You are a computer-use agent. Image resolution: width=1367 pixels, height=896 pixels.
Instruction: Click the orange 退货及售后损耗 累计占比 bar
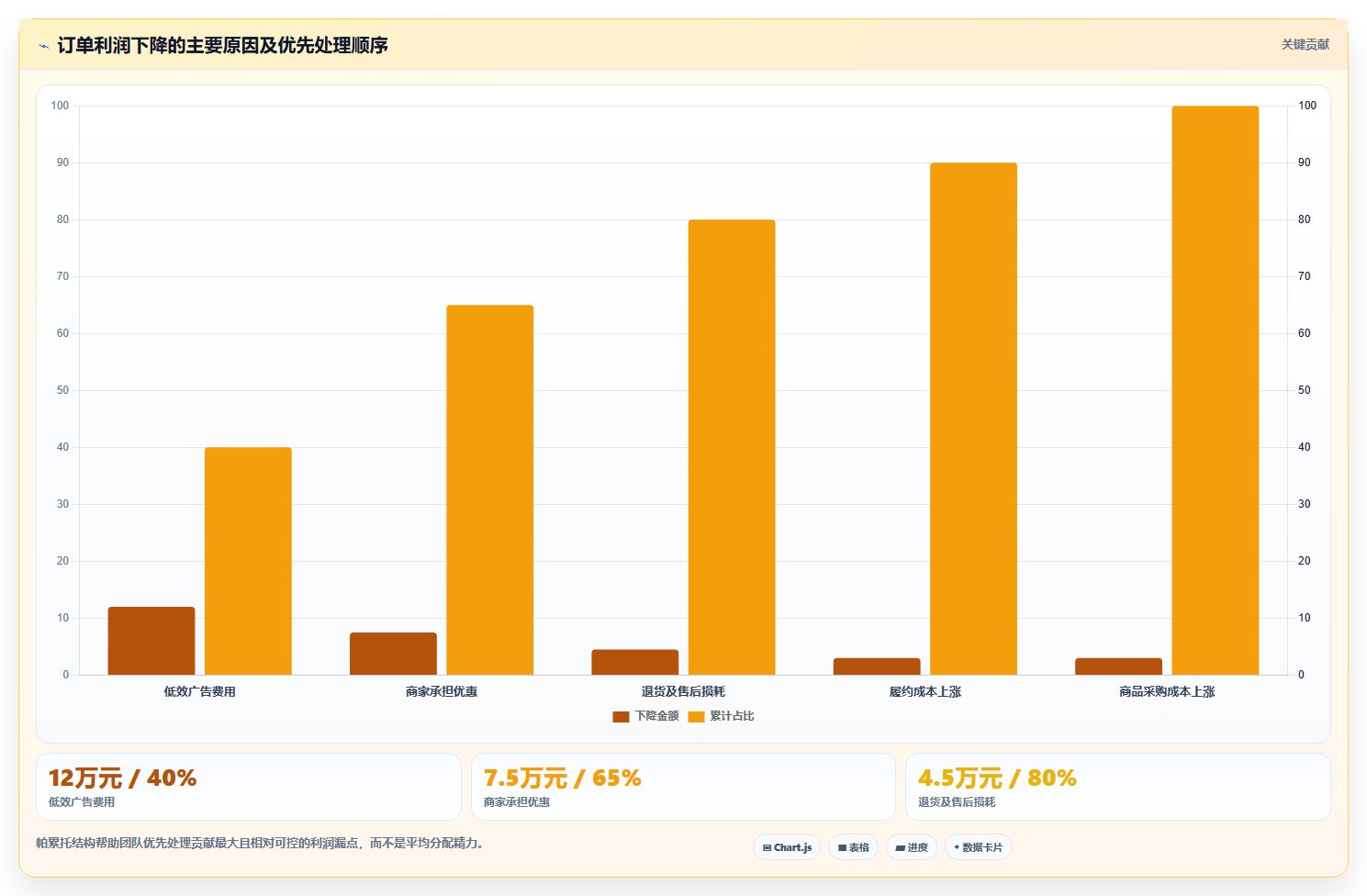point(732,447)
